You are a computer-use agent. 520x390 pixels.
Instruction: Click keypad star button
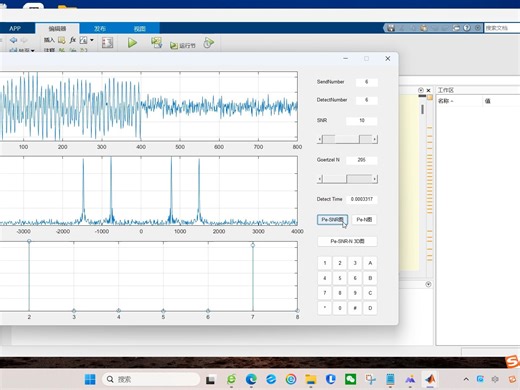pyautogui.click(x=325, y=308)
